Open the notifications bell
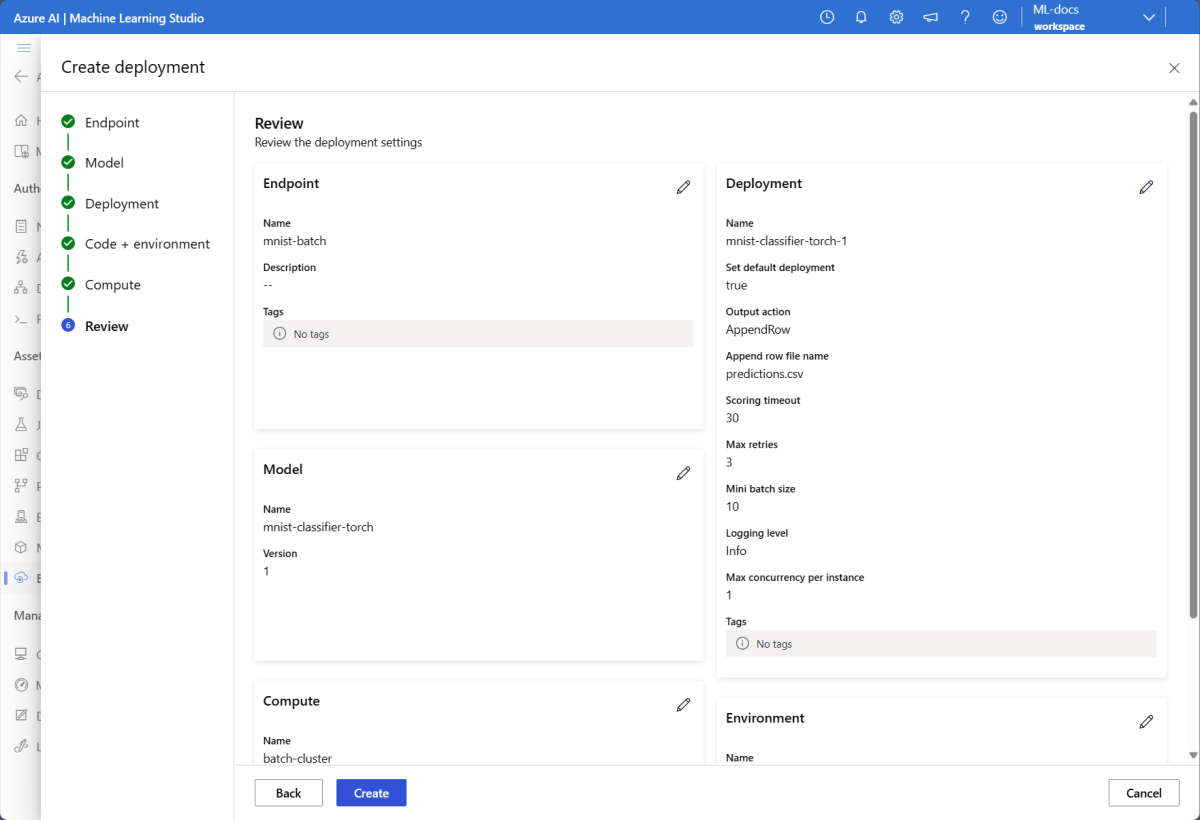 (x=861, y=17)
